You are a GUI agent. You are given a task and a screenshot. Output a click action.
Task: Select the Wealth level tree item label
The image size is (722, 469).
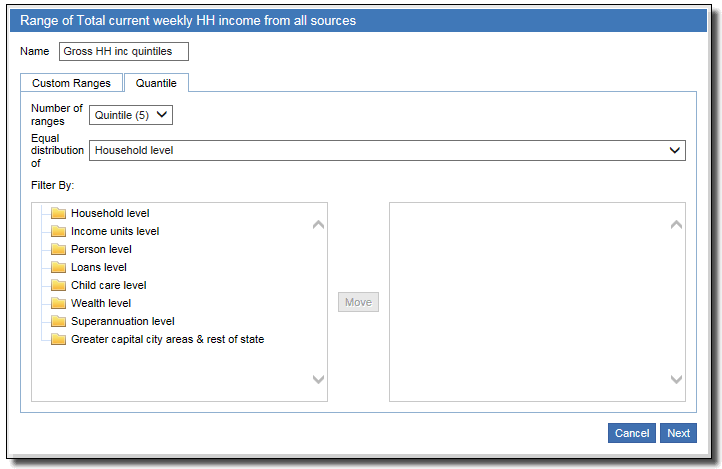[101, 303]
